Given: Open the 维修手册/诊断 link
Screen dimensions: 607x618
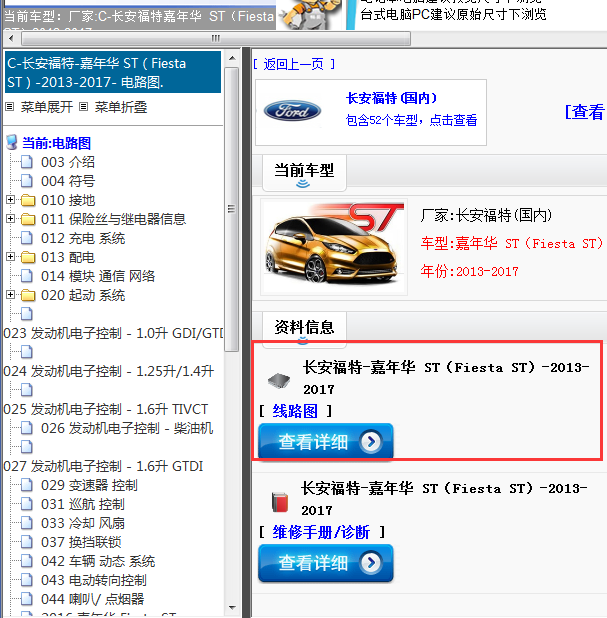Looking at the screenshot, I should pos(321,532).
